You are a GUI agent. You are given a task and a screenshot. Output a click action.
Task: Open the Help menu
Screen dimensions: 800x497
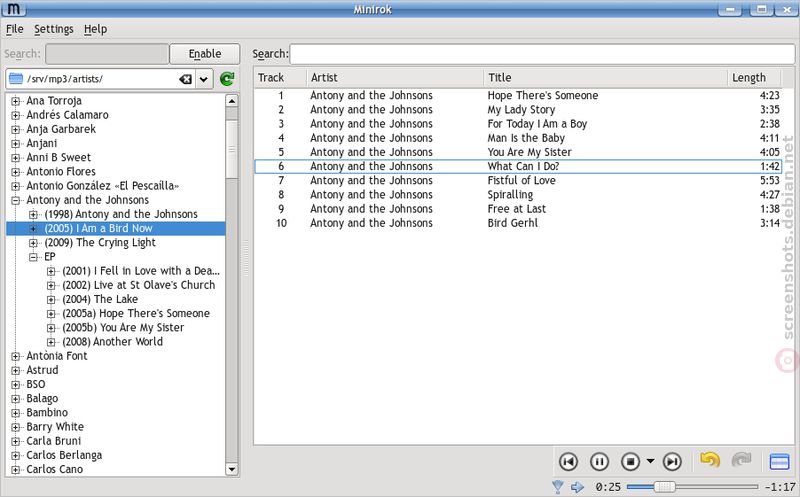tap(95, 29)
